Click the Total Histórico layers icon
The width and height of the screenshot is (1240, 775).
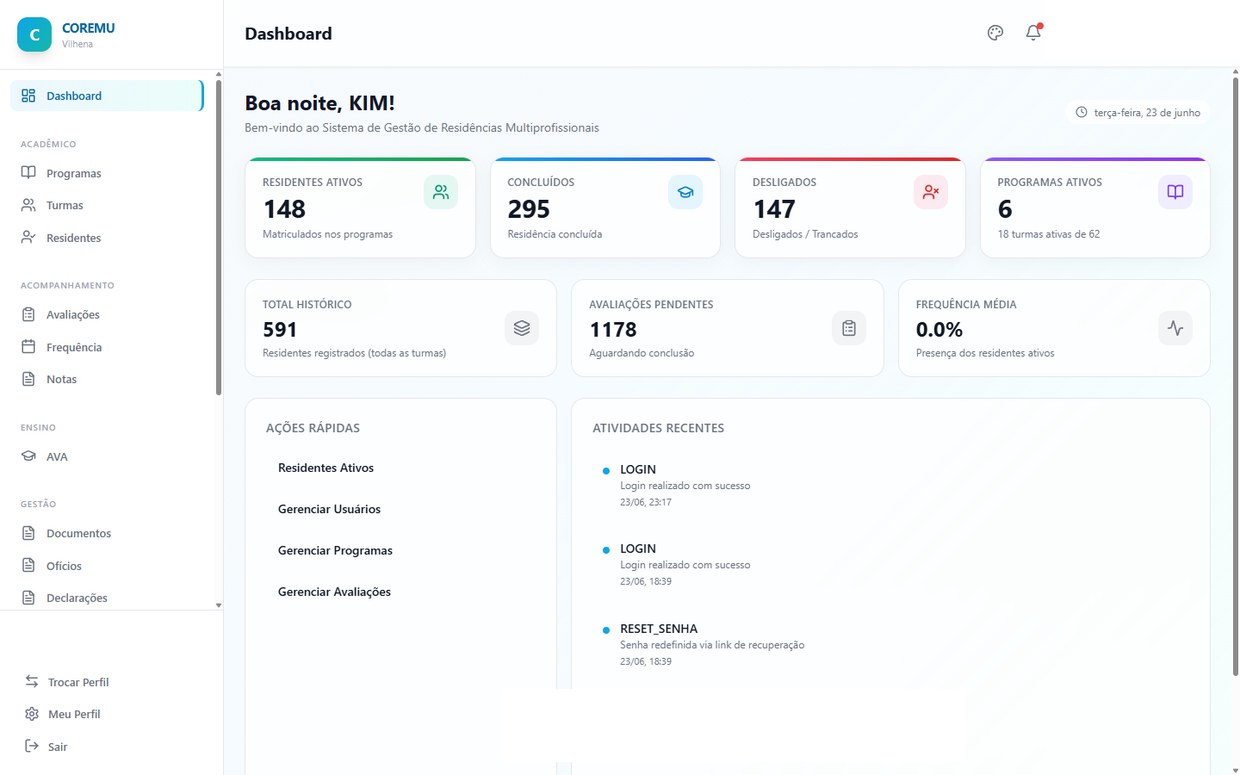521,327
